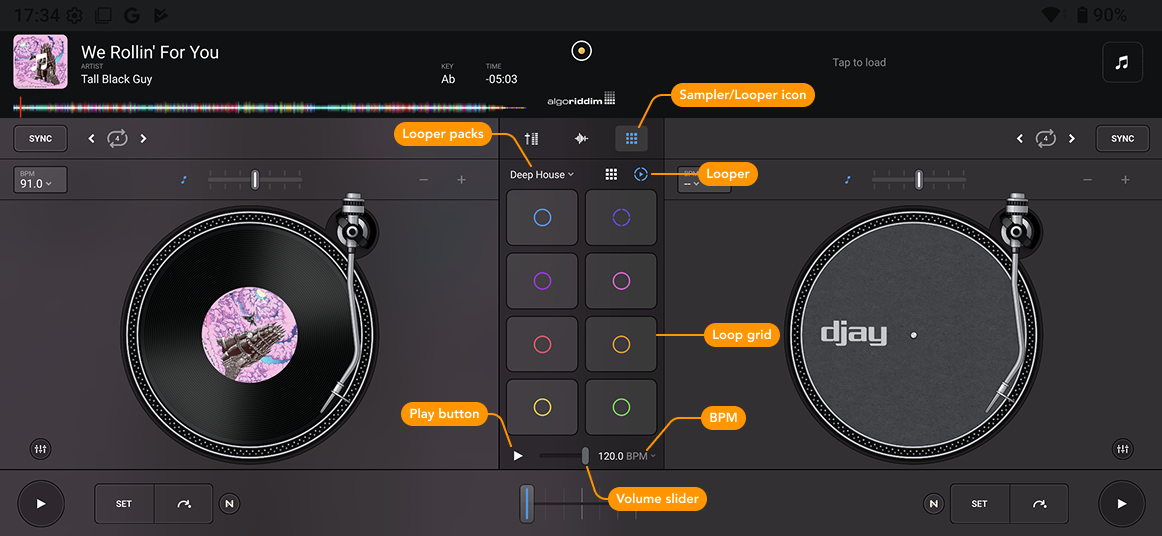The width and height of the screenshot is (1162, 536).
Task: Move the crossfader handle
Action: (x=527, y=504)
